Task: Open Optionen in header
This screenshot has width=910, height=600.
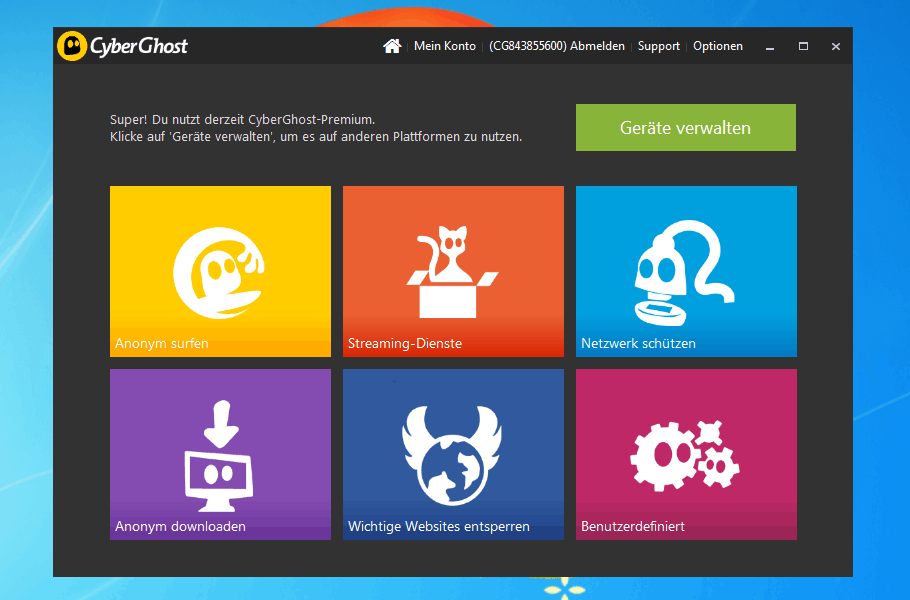Action: [x=718, y=46]
